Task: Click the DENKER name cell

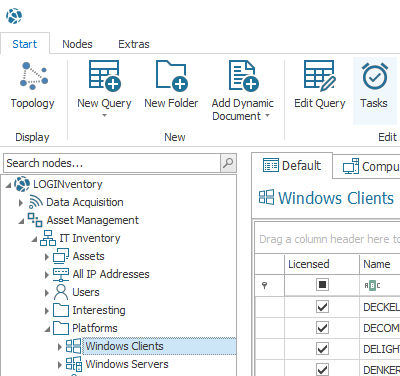Action: (x=380, y=368)
